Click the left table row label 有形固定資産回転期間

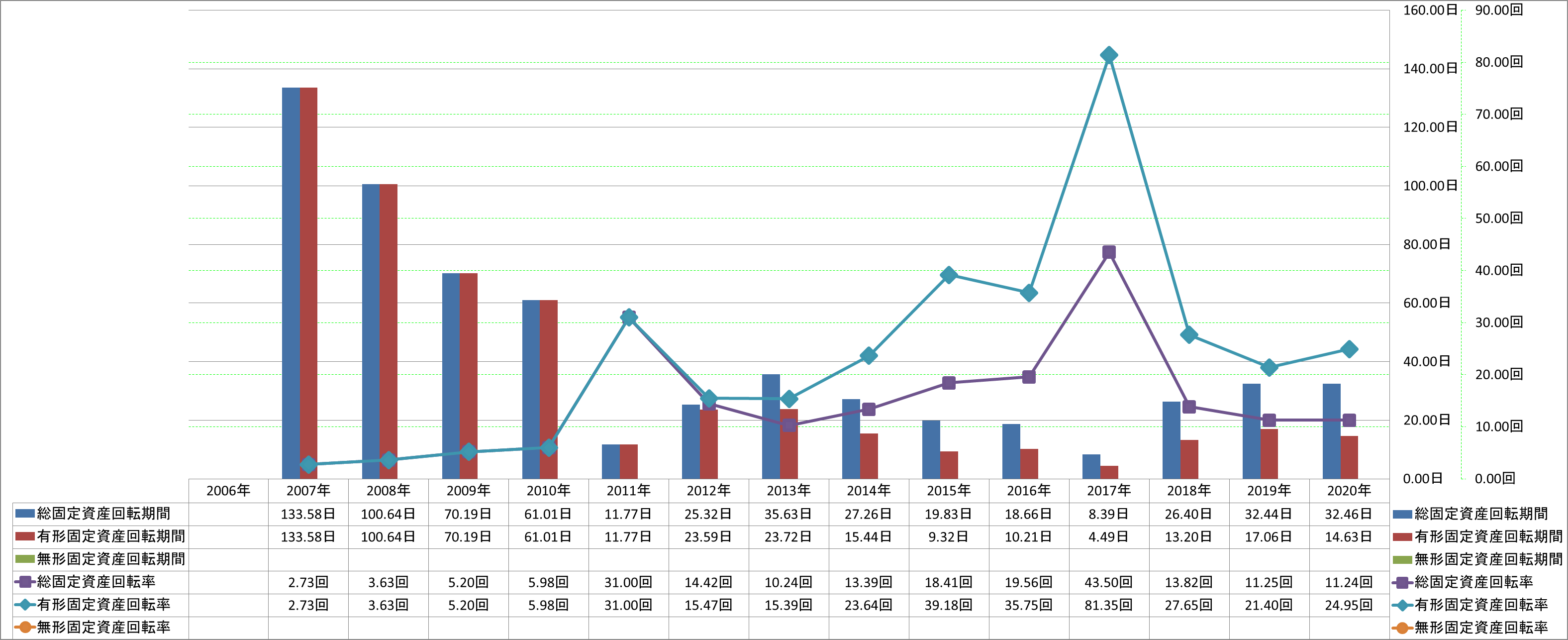[111, 536]
